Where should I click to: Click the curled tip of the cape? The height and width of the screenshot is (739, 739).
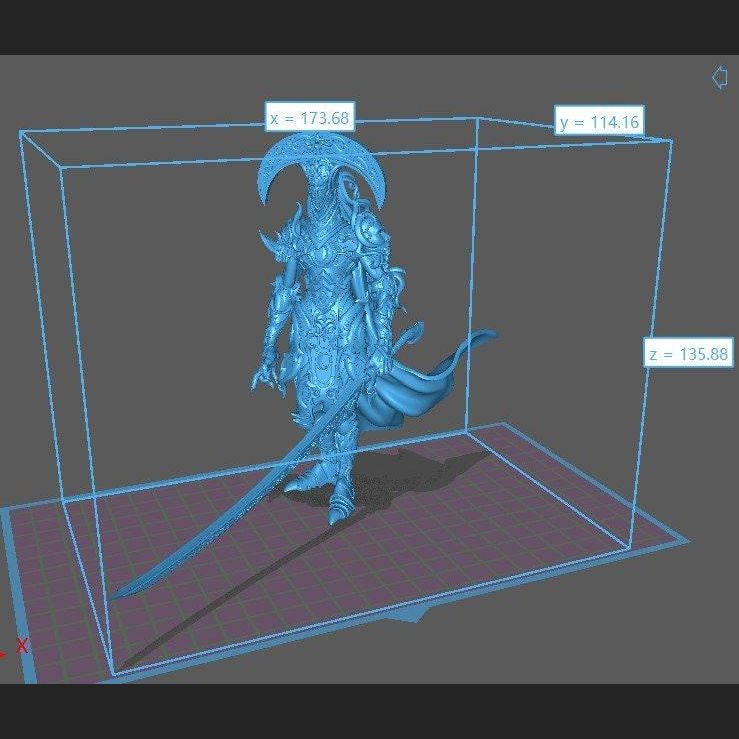coord(486,334)
